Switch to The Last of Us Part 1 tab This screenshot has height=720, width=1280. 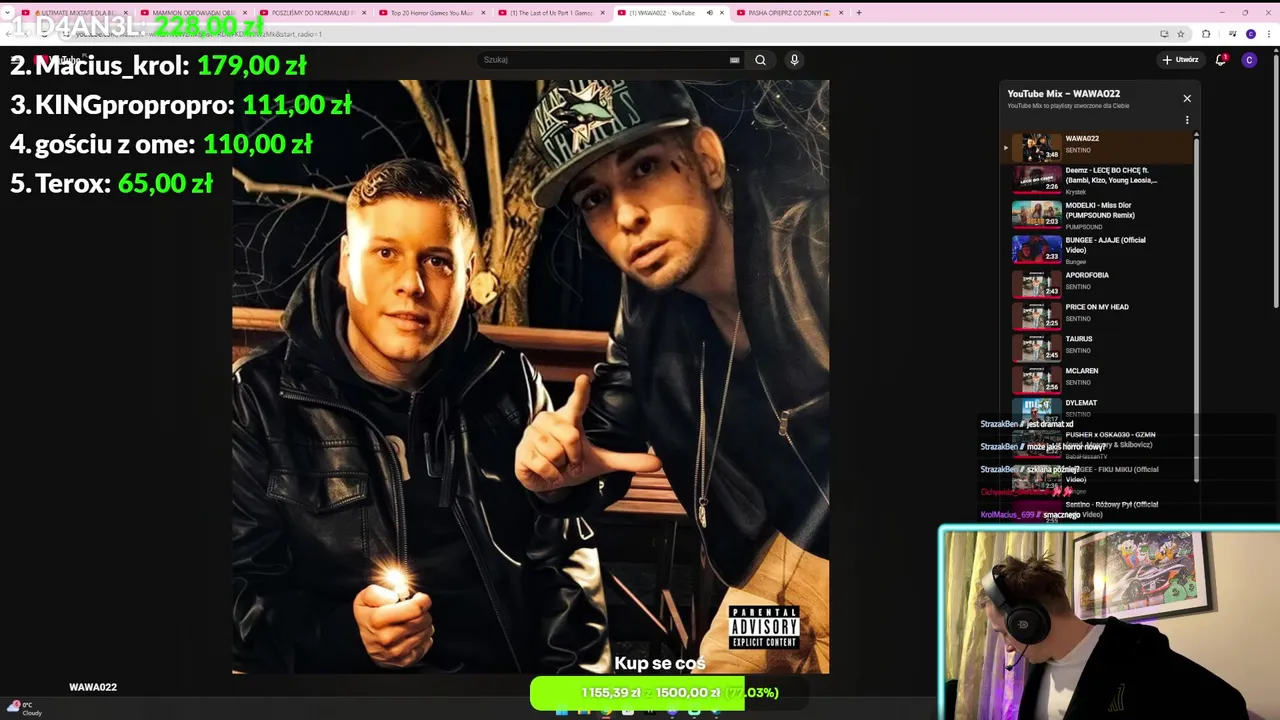coord(551,13)
